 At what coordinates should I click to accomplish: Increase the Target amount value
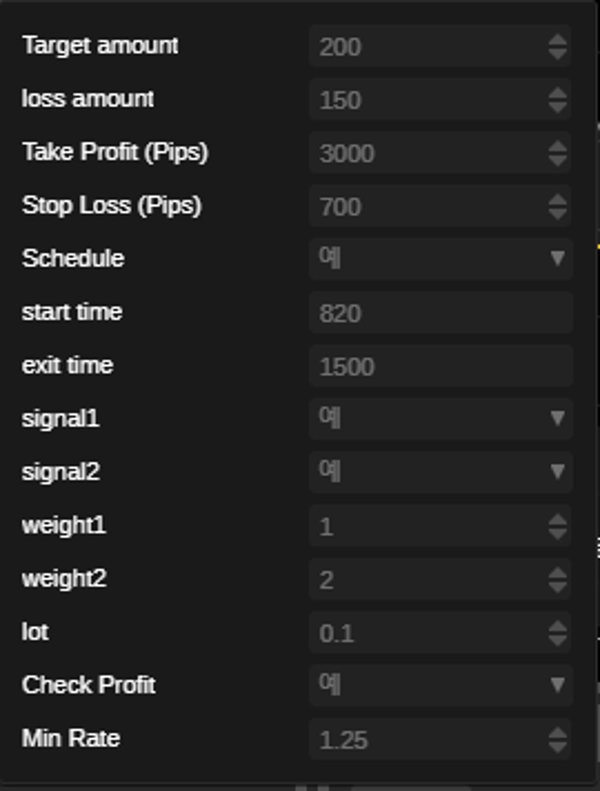click(557, 40)
